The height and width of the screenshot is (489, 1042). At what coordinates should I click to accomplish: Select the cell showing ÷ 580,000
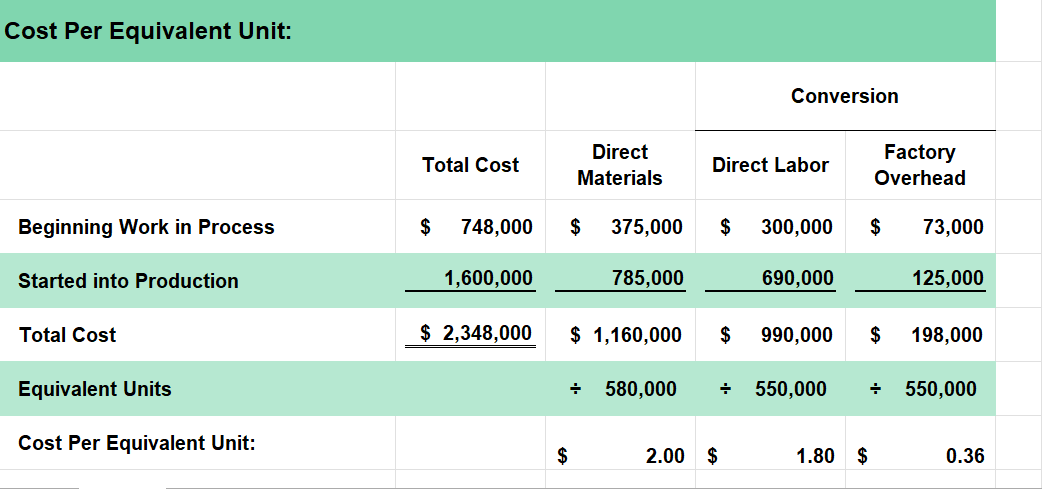pyautogui.click(x=620, y=389)
